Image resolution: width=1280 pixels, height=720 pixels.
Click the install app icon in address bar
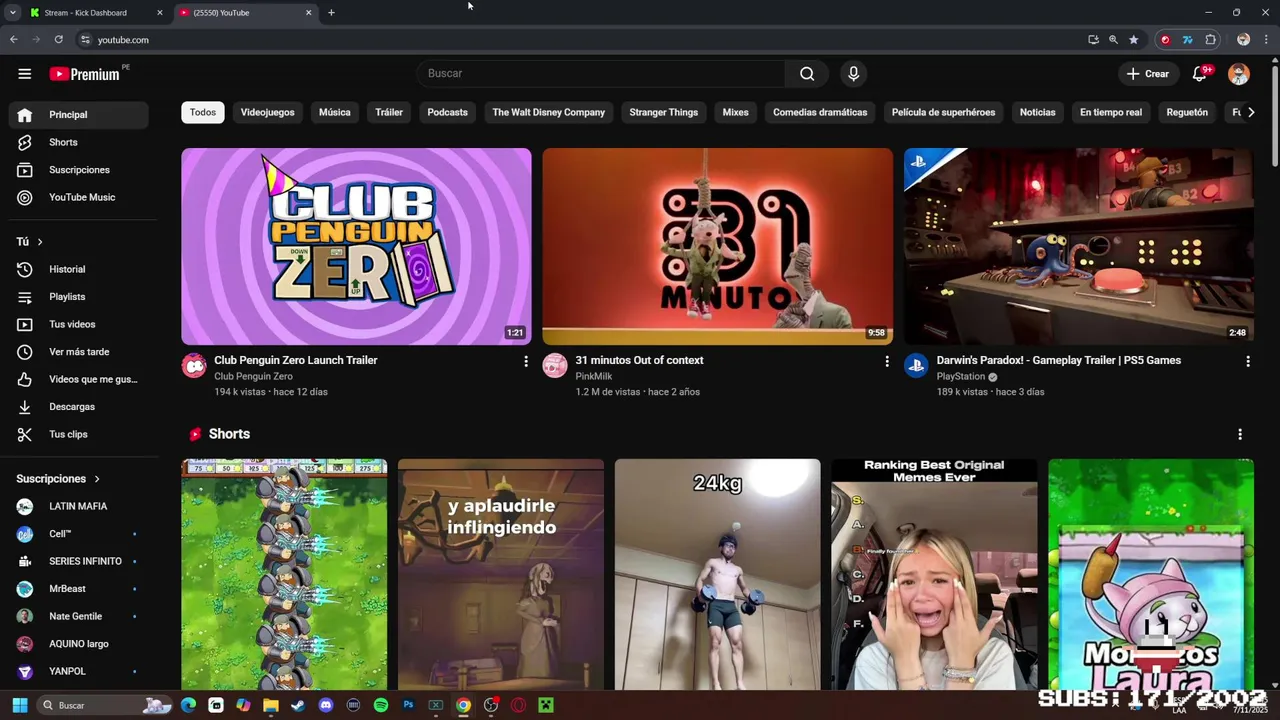tap(1093, 40)
